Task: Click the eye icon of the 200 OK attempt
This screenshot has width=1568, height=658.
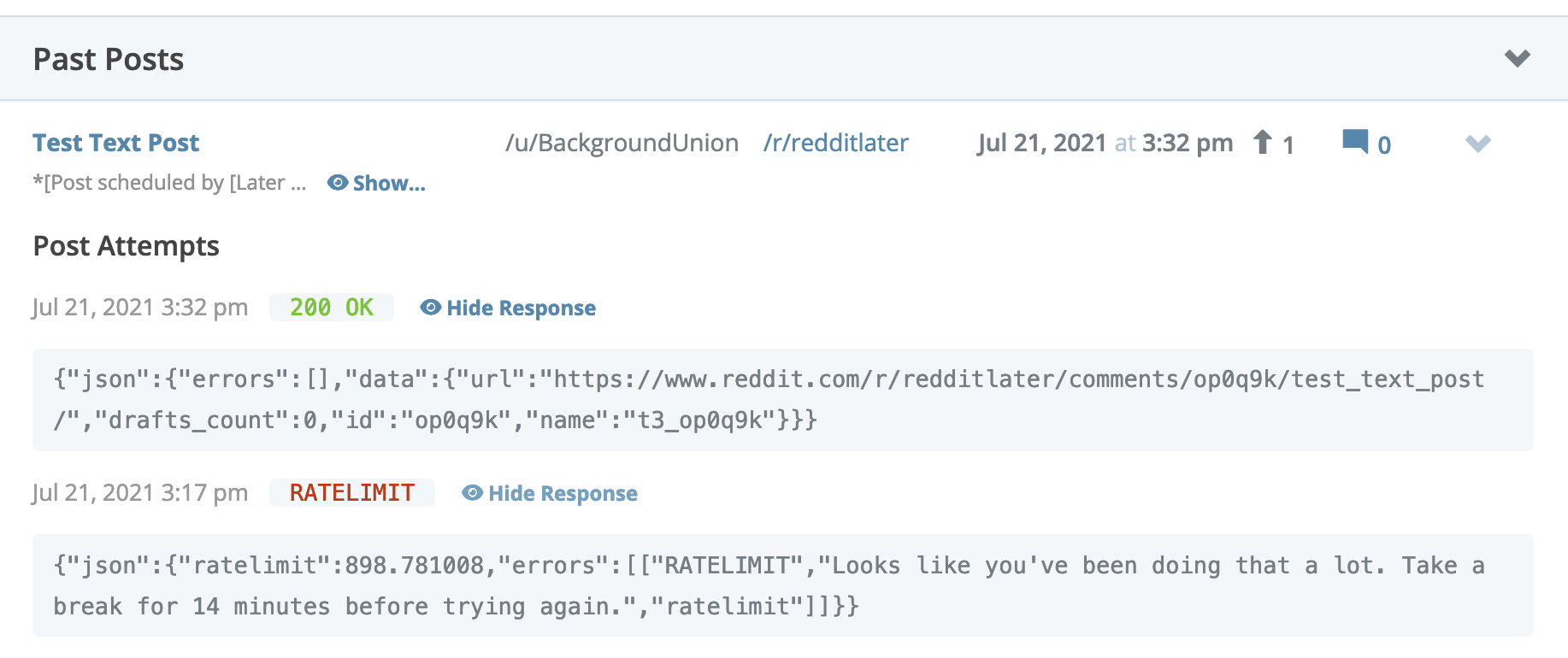Action: (x=431, y=308)
